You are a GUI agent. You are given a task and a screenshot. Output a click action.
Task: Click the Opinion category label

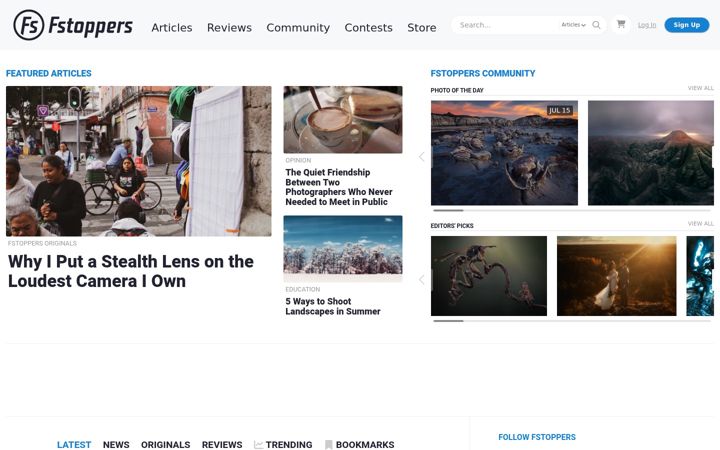tap(298, 160)
